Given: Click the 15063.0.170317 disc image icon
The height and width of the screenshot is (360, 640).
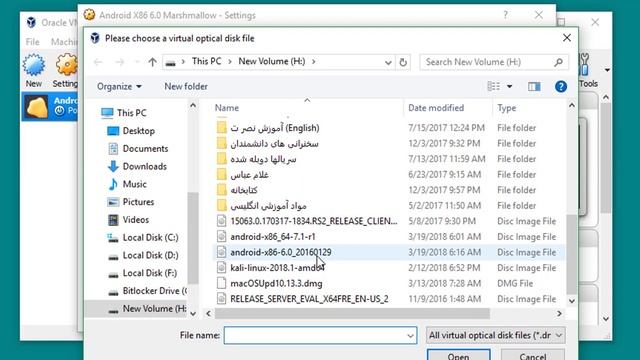Looking at the screenshot, I should pos(221,221).
